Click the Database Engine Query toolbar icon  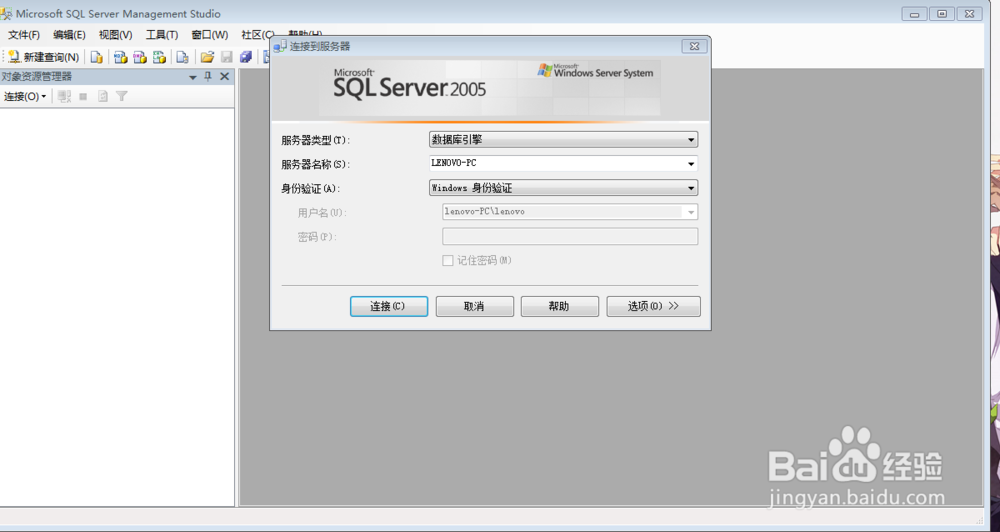point(96,57)
